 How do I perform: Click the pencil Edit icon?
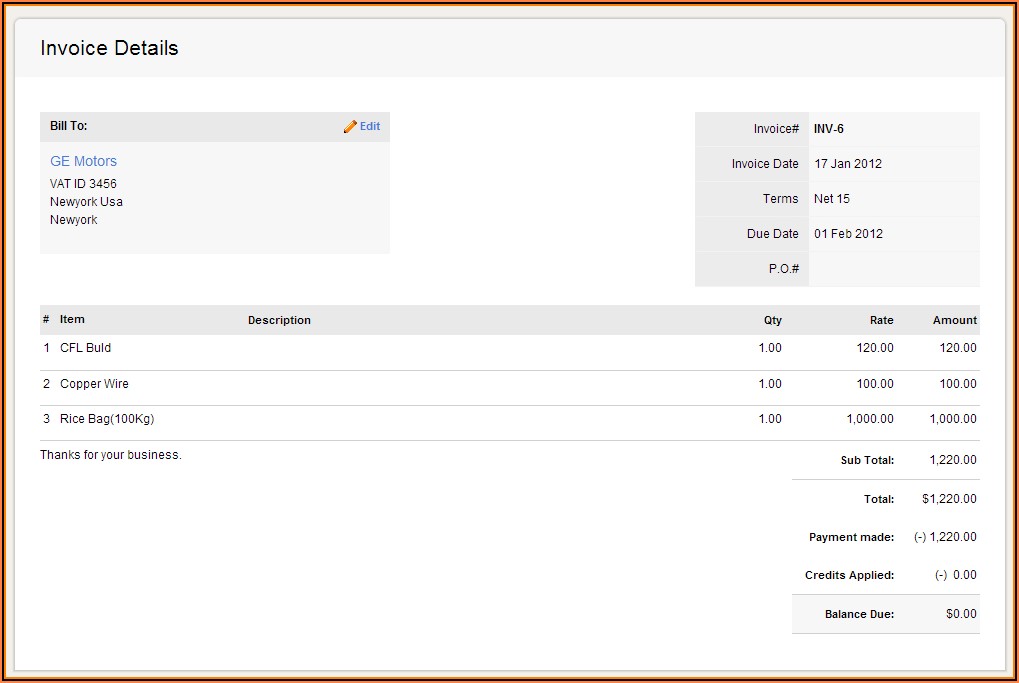[x=350, y=126]
